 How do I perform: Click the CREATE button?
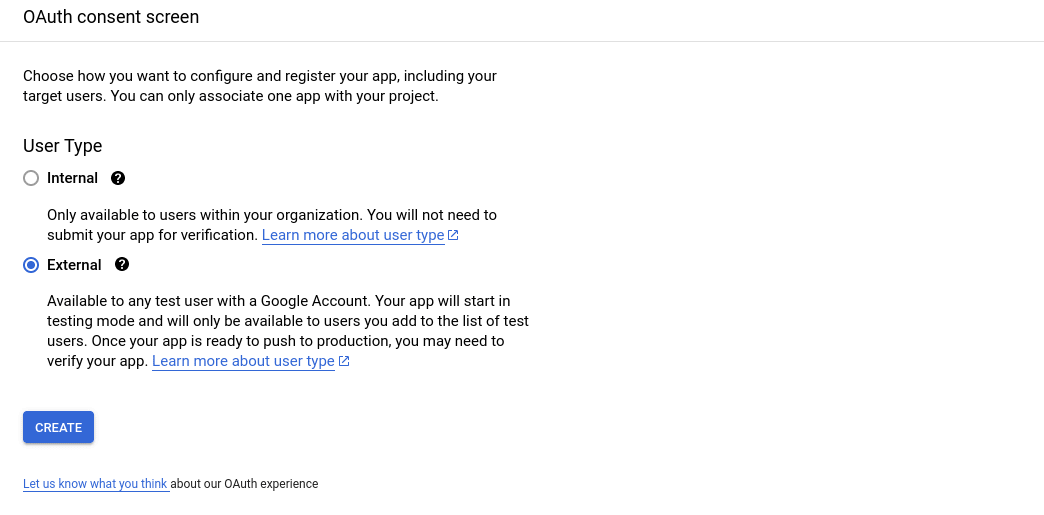[59, 427]
